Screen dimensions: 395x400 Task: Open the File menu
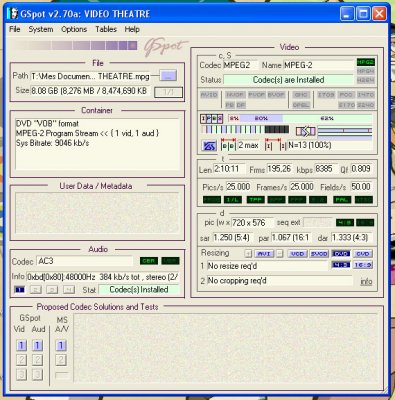[x=15, y=29]
